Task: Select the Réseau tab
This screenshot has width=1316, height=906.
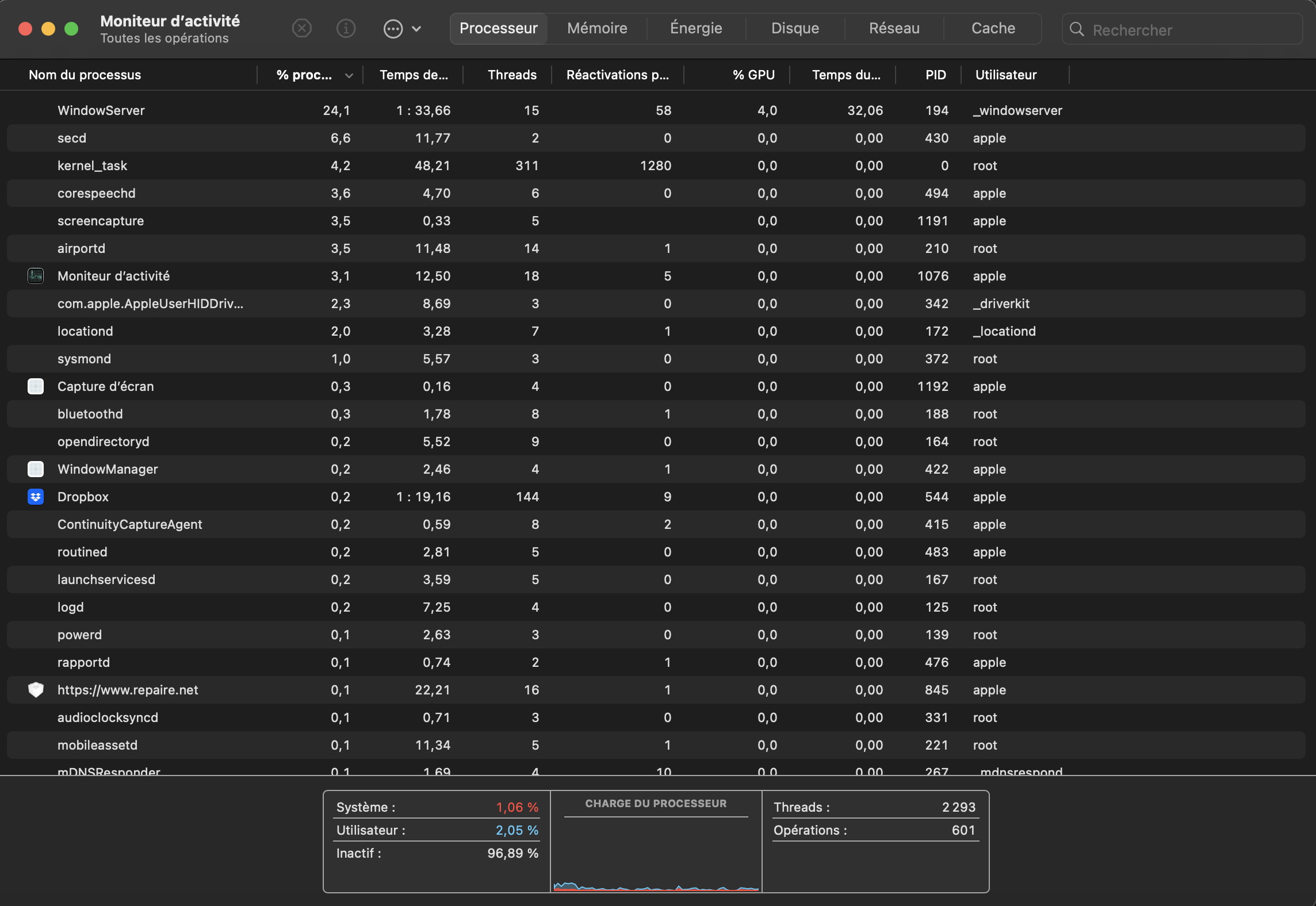Action: (x=894, y=28)
